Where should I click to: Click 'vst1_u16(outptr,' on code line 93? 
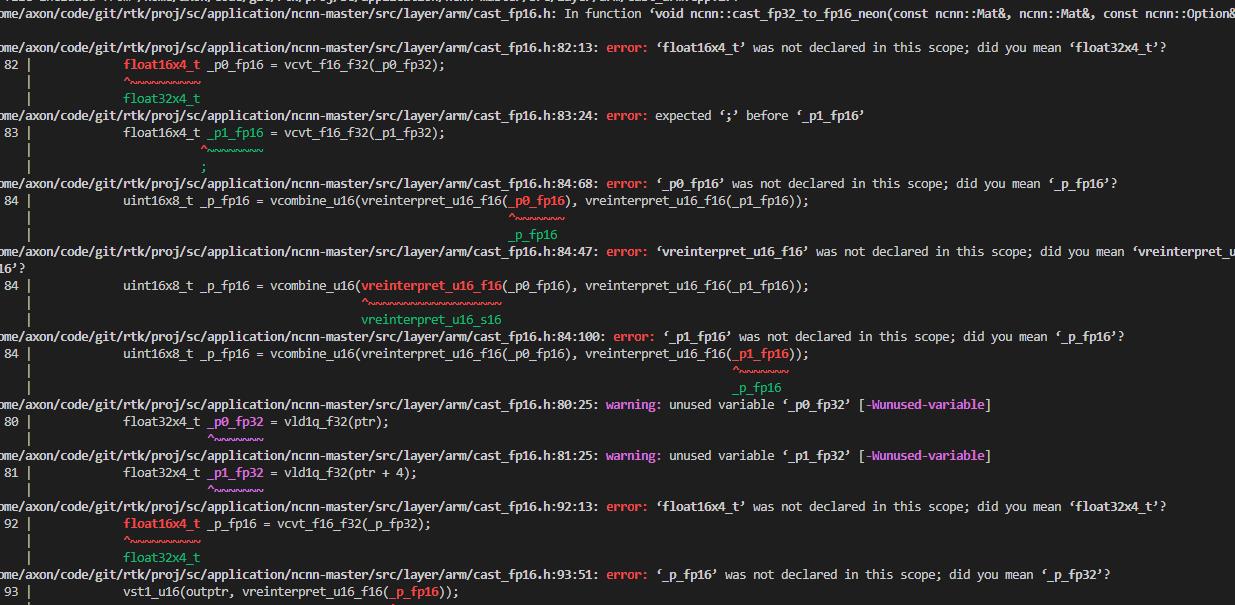pos(179,591)
